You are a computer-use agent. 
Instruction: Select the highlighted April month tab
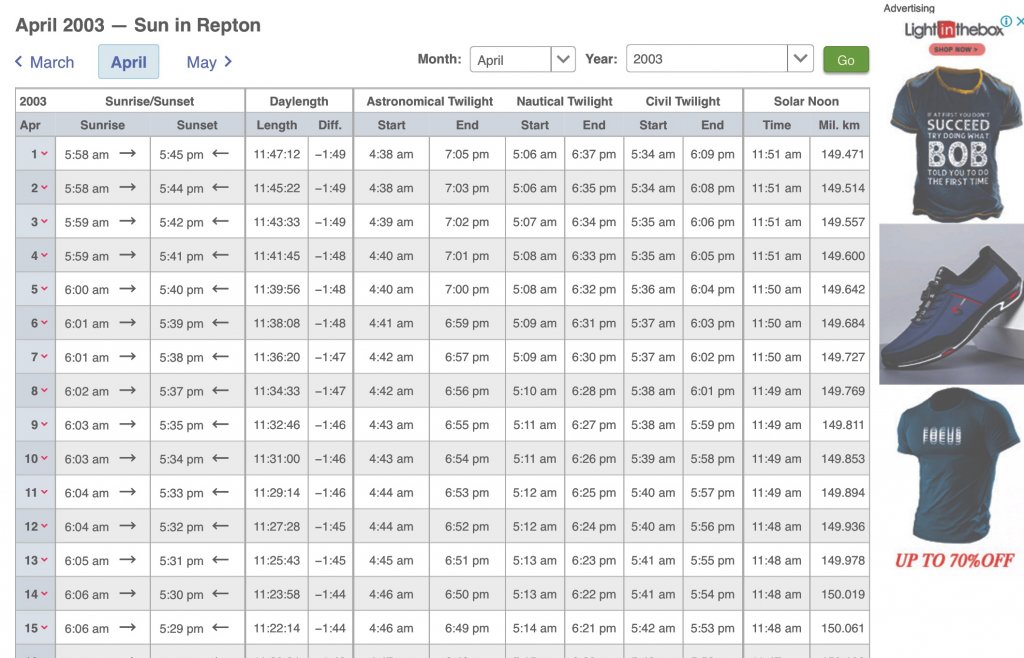[x=128, y=62]
